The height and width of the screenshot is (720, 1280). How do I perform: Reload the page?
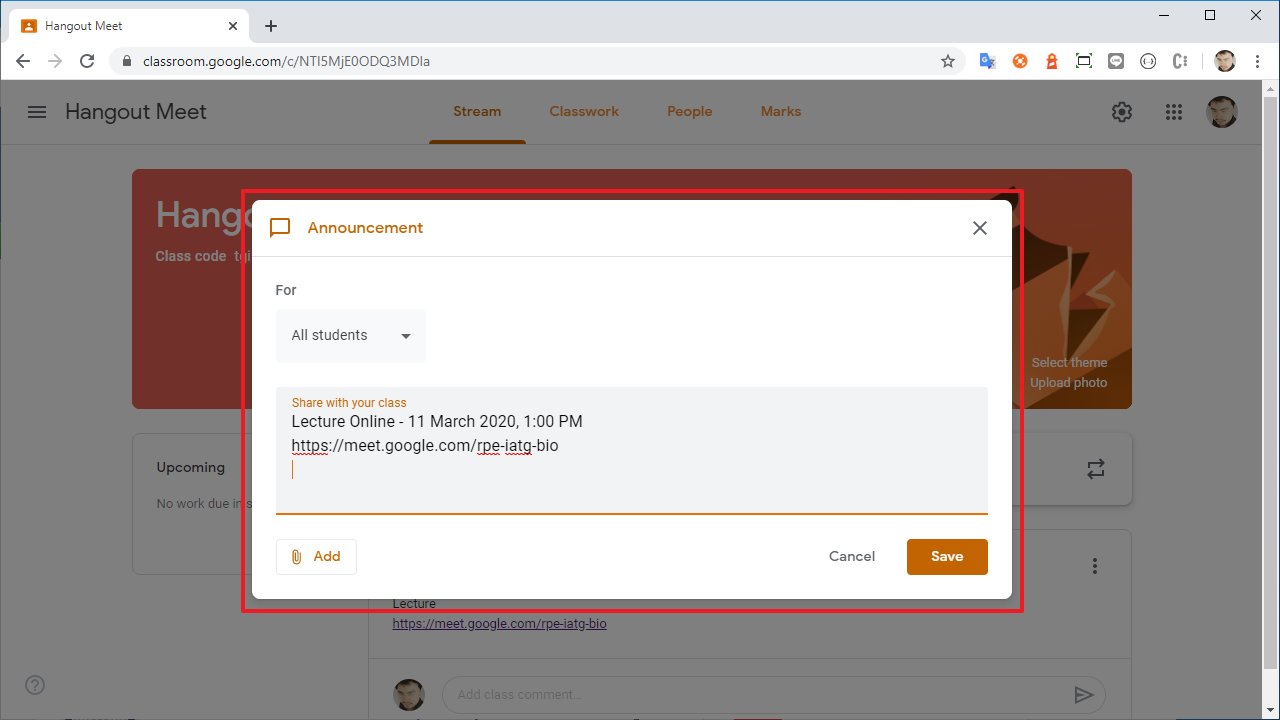pos(87,61)
